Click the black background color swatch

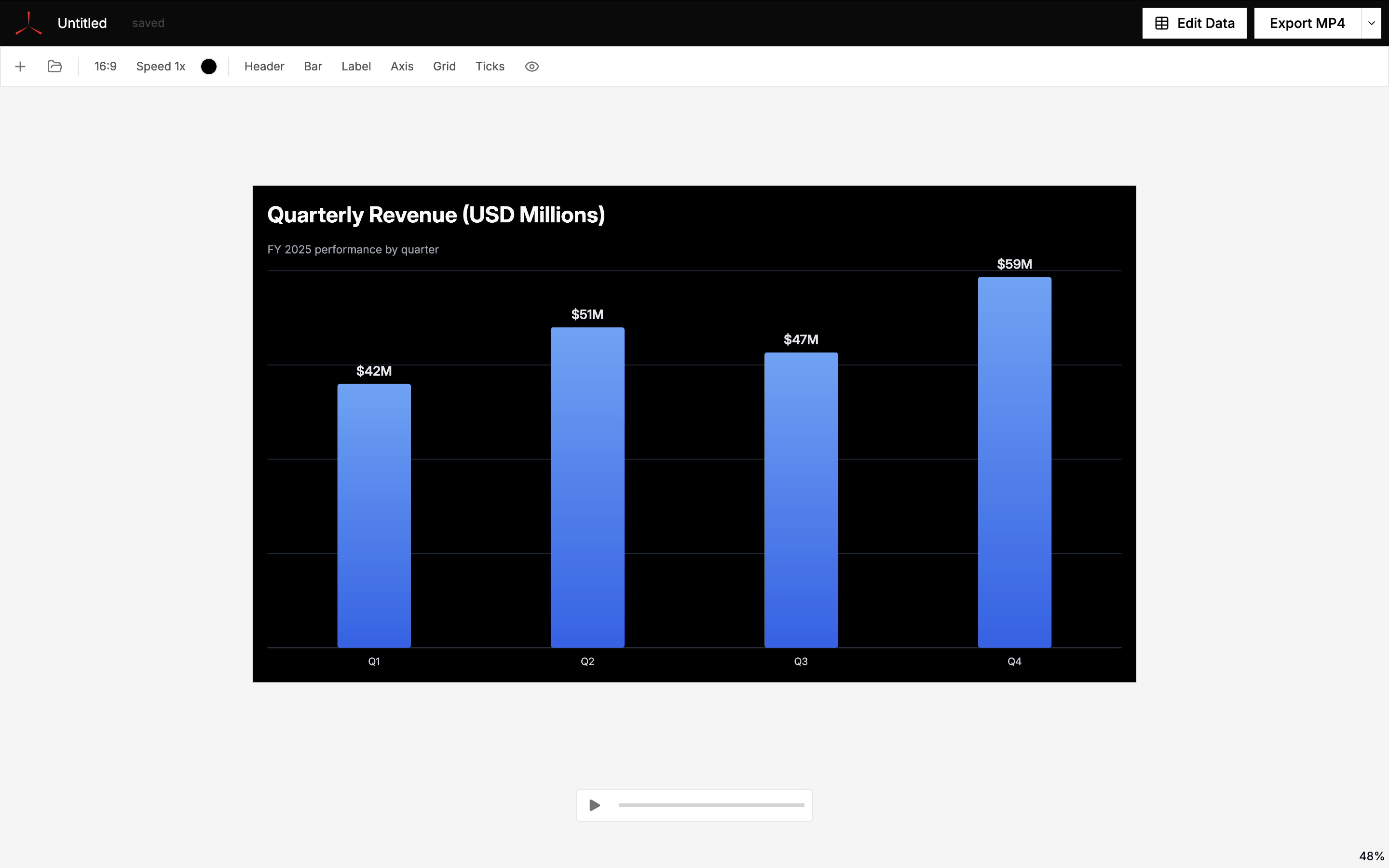pos(209,67)
